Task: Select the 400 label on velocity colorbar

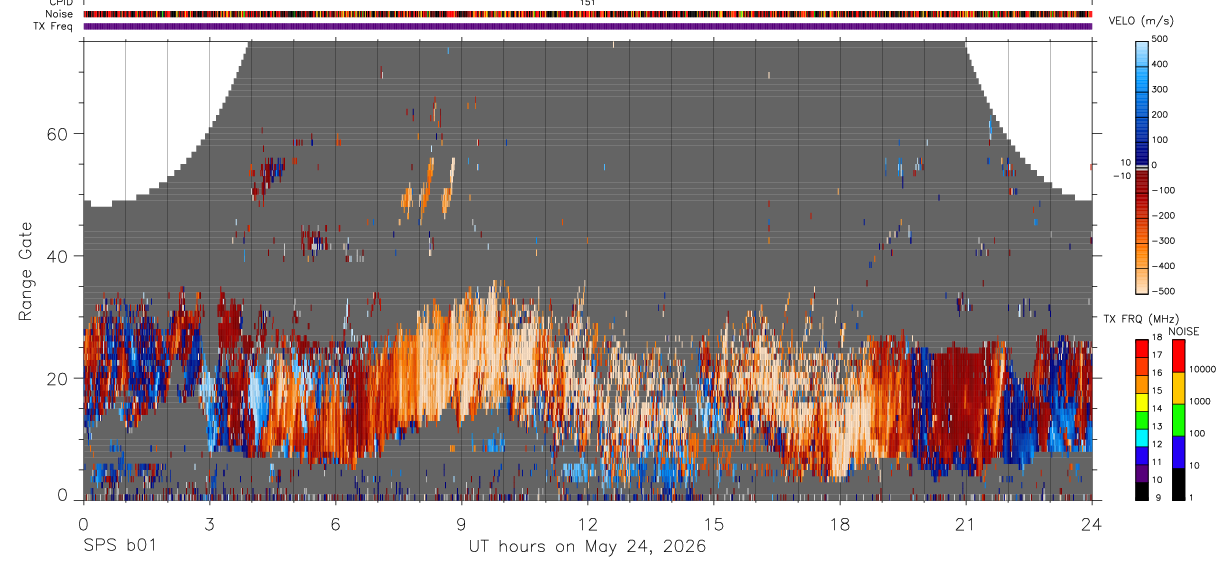Action: pyautogui.click(x=1162, y=64)
